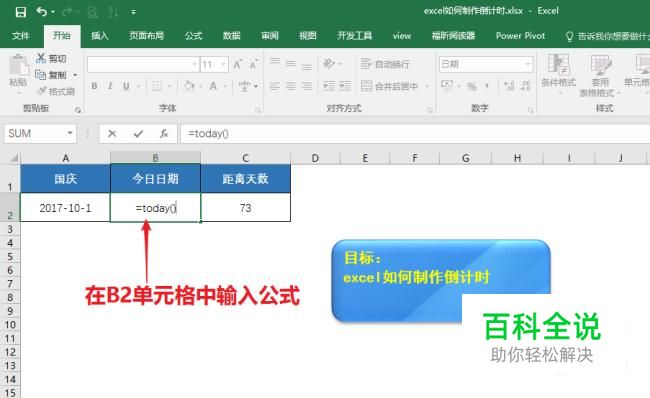Select the 国庆 header cell
The height and width of the screenshot is (398, 650).
tap(65, 179)
